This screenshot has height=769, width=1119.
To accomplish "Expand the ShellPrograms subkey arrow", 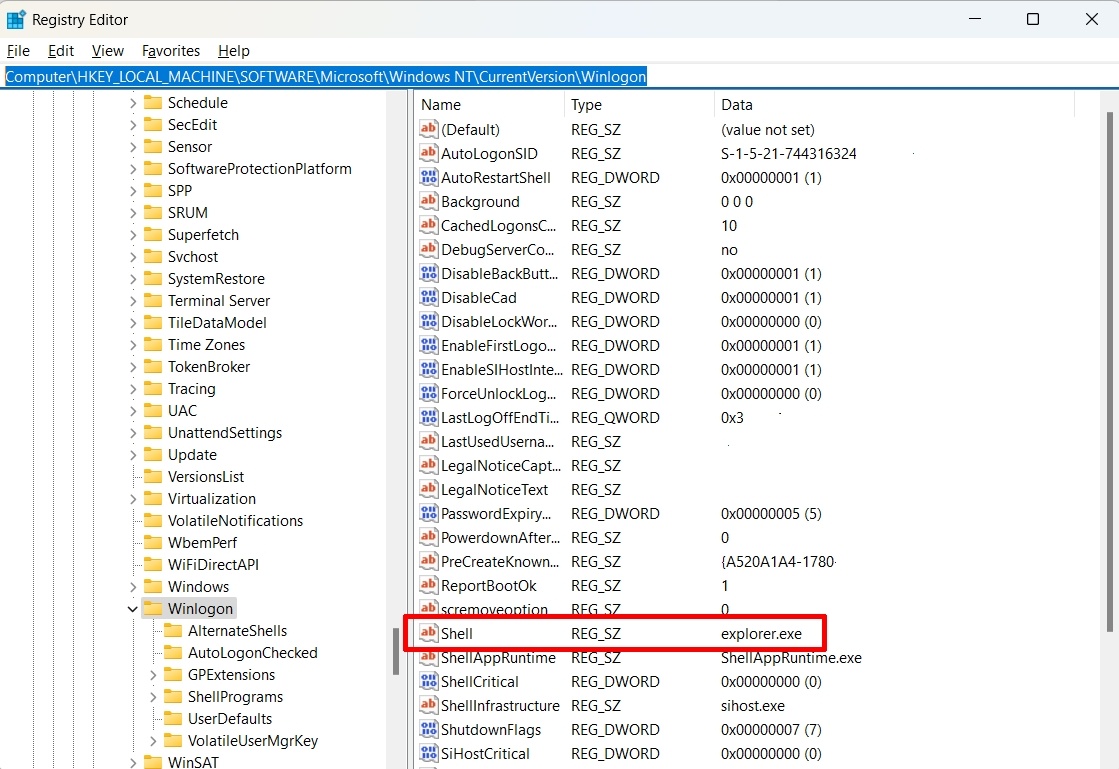I will [x=153, y=697].
